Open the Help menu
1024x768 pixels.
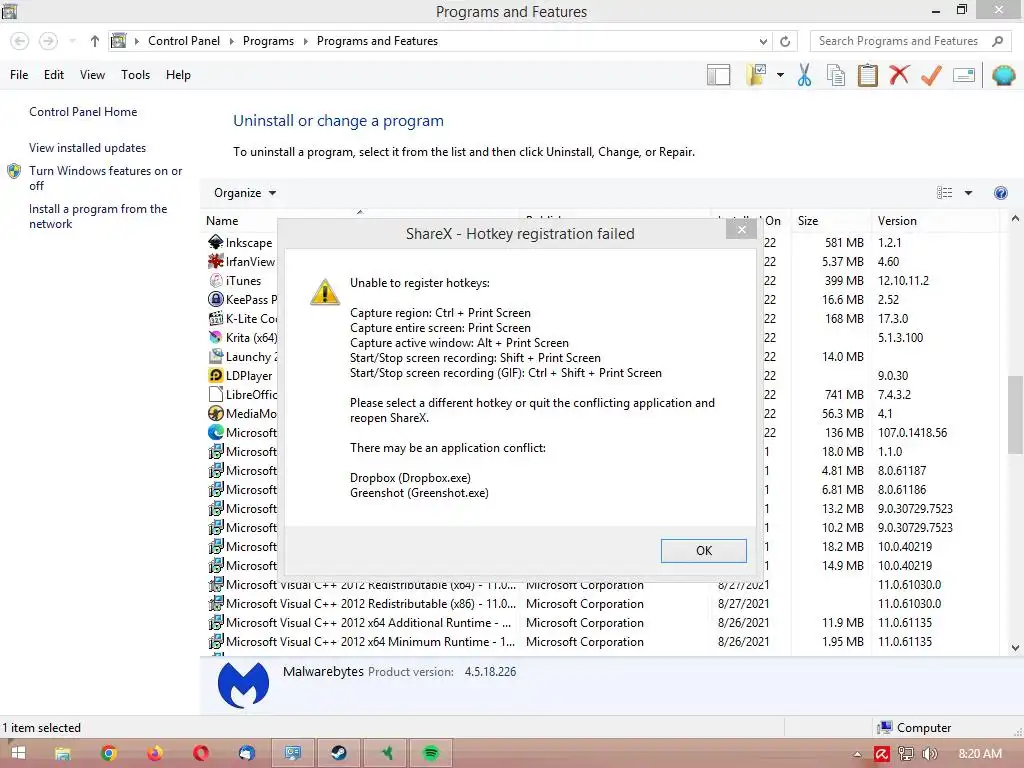[178, 75]
